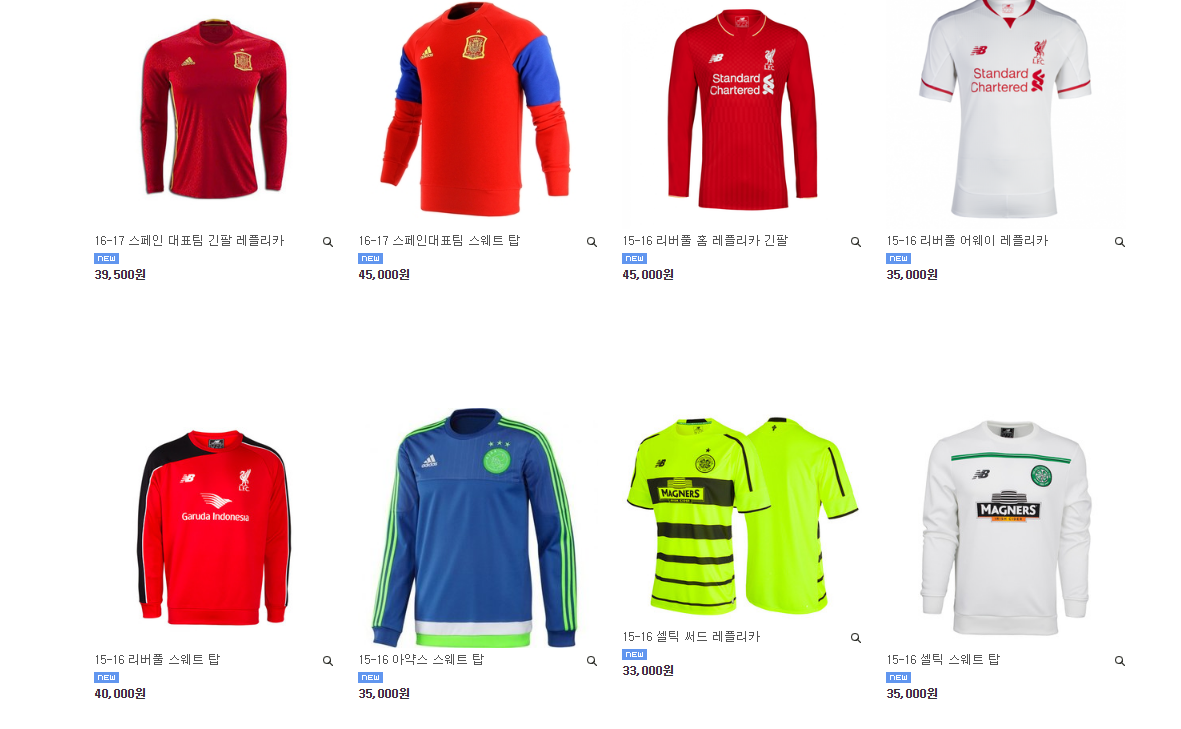Image resolution: width=1181 pixels, height=729 pixels.
Task: Click magnifier icon next to 15-16 리버풀 스웨트 탑
Action: (328, 660)
